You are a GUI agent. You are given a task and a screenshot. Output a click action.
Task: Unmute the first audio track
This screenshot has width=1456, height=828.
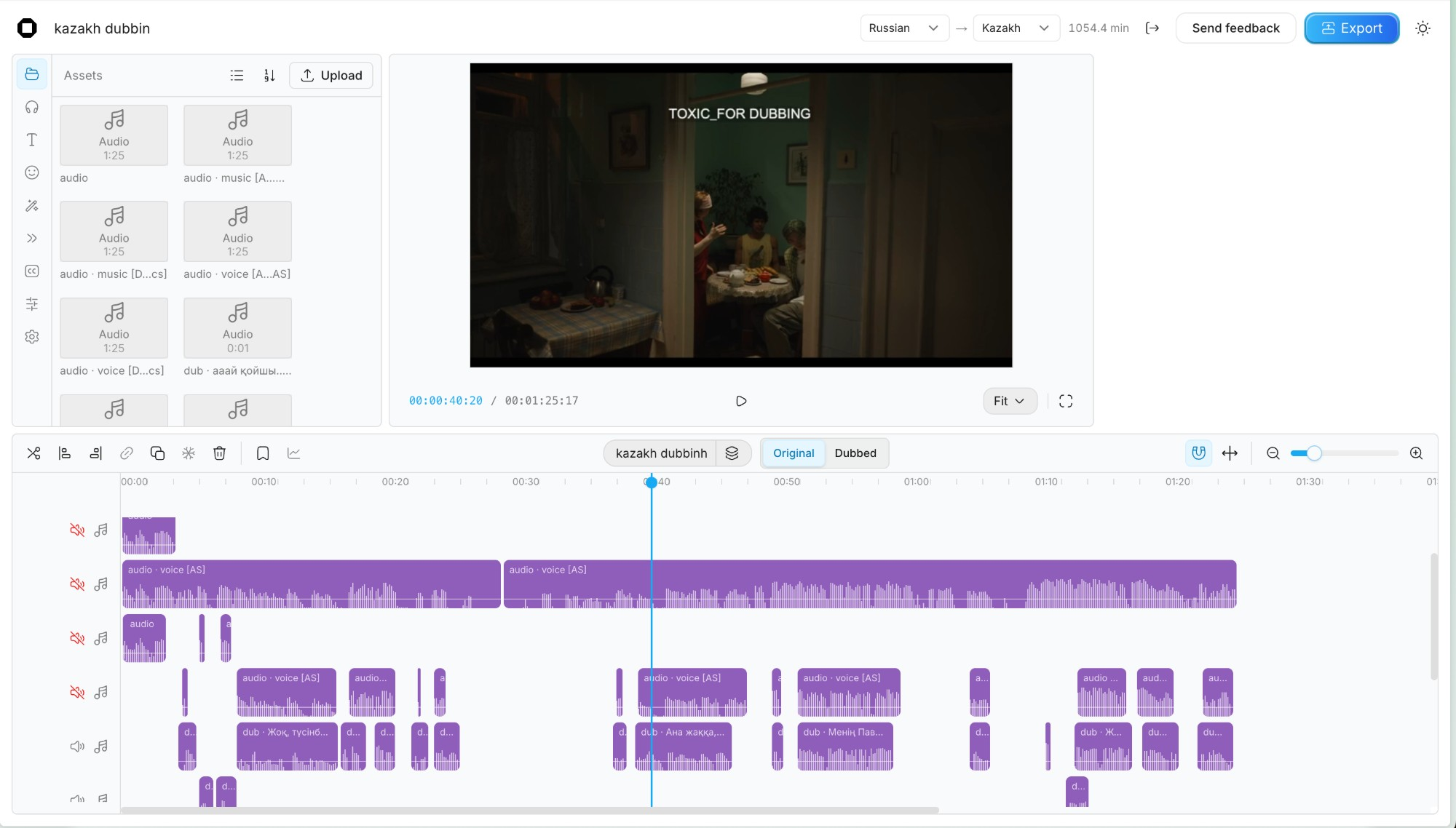[x=77, y=530]
